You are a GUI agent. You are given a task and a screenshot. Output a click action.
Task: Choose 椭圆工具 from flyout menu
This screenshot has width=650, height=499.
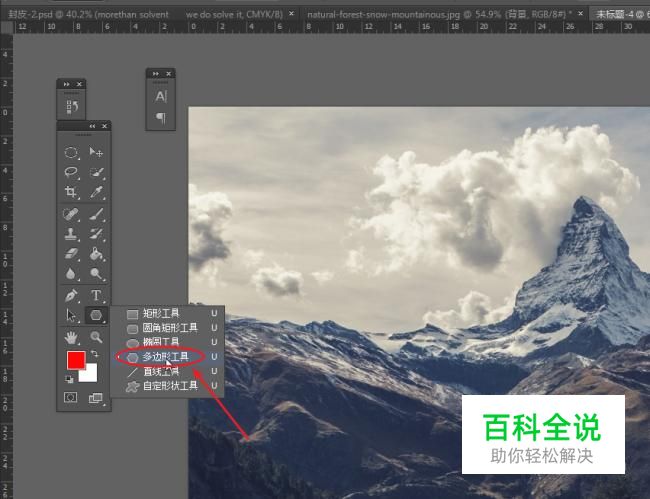pyautogui.click(x=167, y=342)
